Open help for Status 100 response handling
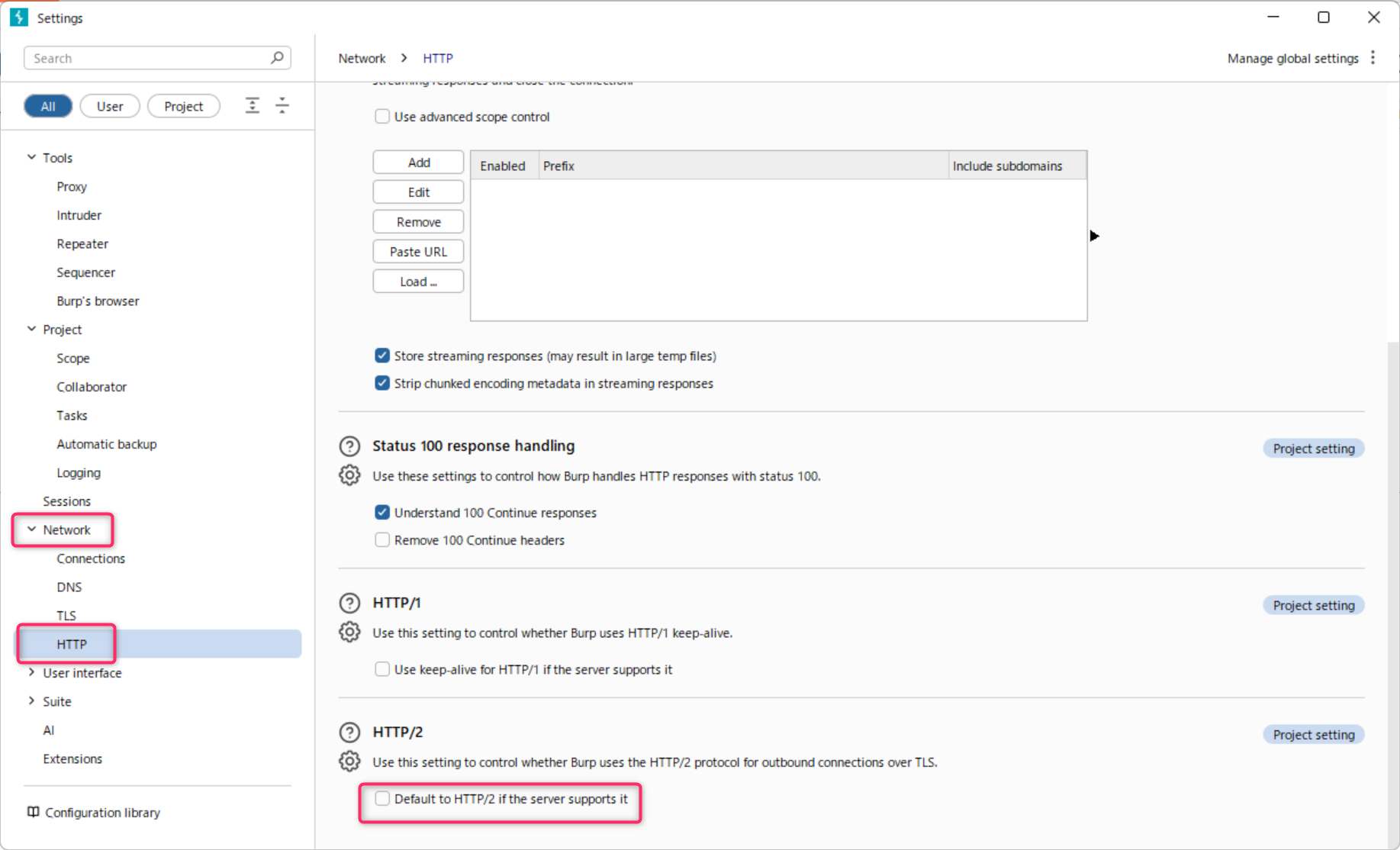Screen dimensions: 1400x850 coord(349,446)
